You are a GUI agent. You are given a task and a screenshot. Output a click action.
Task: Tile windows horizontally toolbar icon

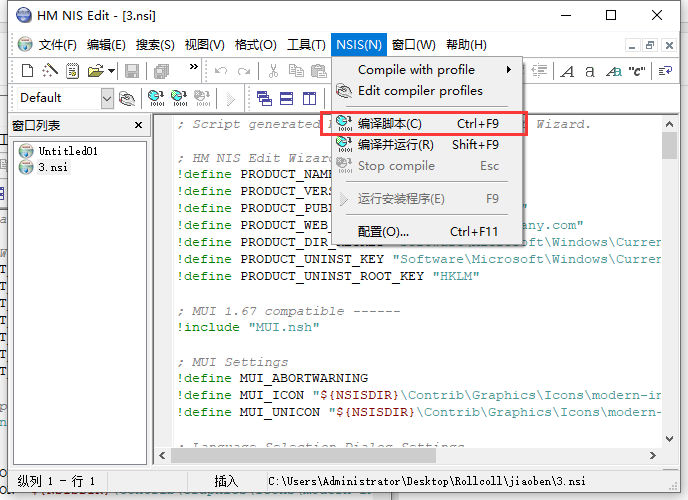[x=287, y=98]
